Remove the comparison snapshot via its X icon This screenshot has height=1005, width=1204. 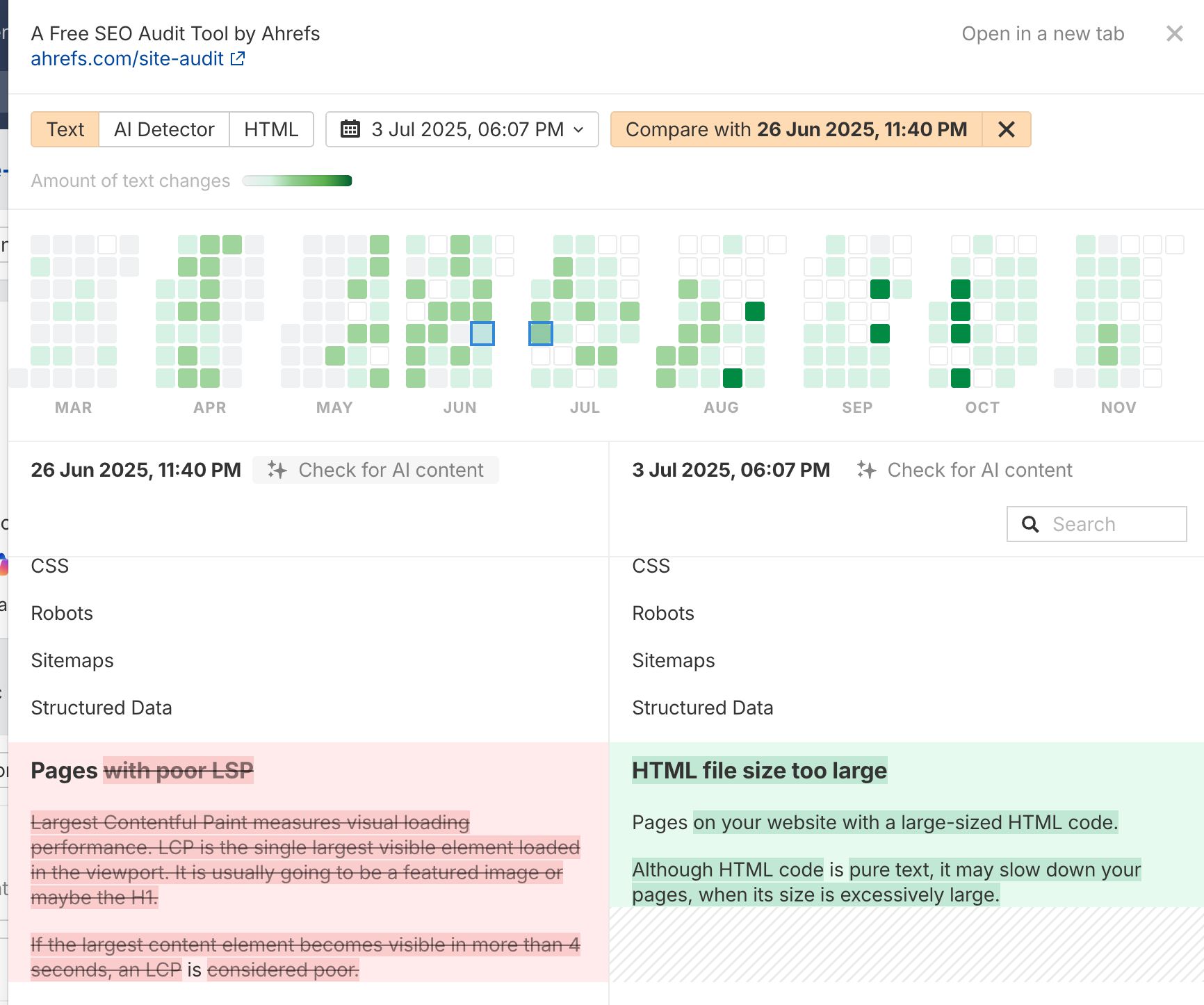pyautogui.click(x=1006, y=129)
